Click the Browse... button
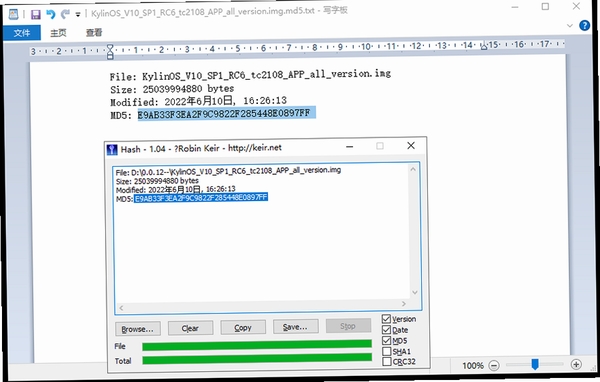 (x=138, y=329)
